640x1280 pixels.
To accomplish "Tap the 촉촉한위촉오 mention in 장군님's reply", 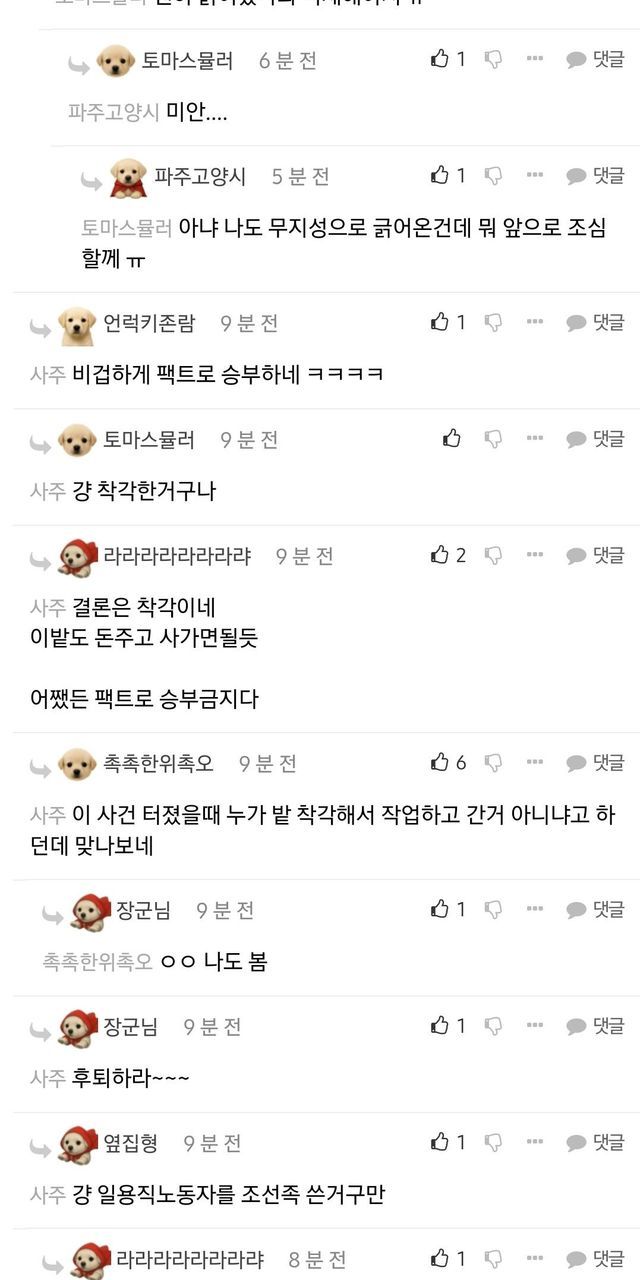I will [x=98, y=962].
